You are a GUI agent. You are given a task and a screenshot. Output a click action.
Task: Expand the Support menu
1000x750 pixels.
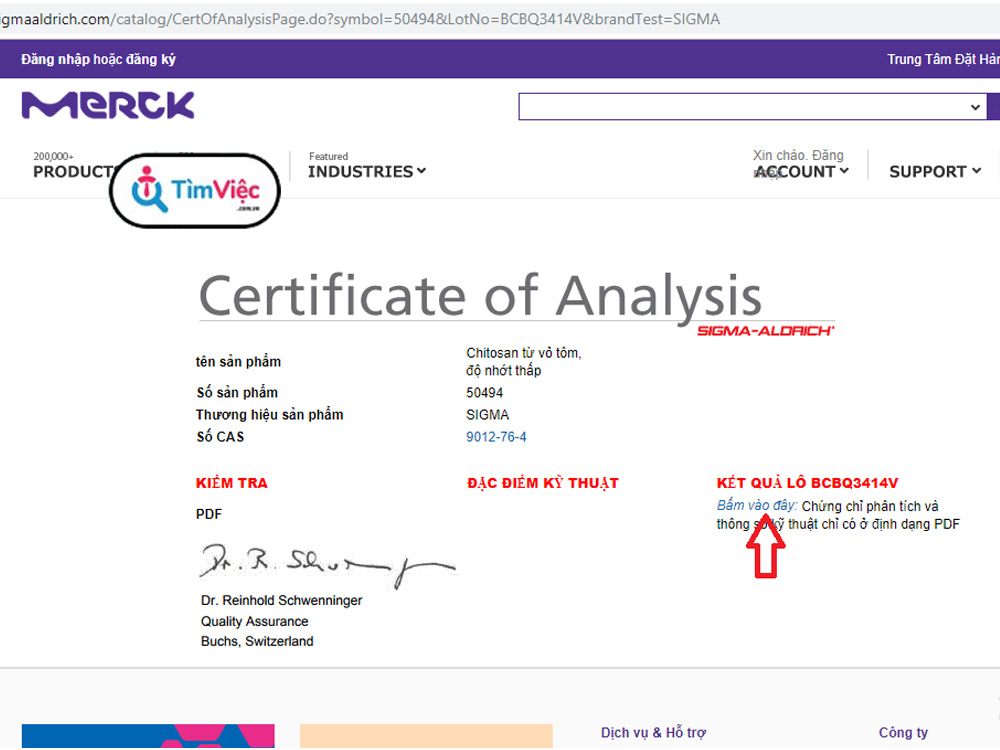coord(935,172)
